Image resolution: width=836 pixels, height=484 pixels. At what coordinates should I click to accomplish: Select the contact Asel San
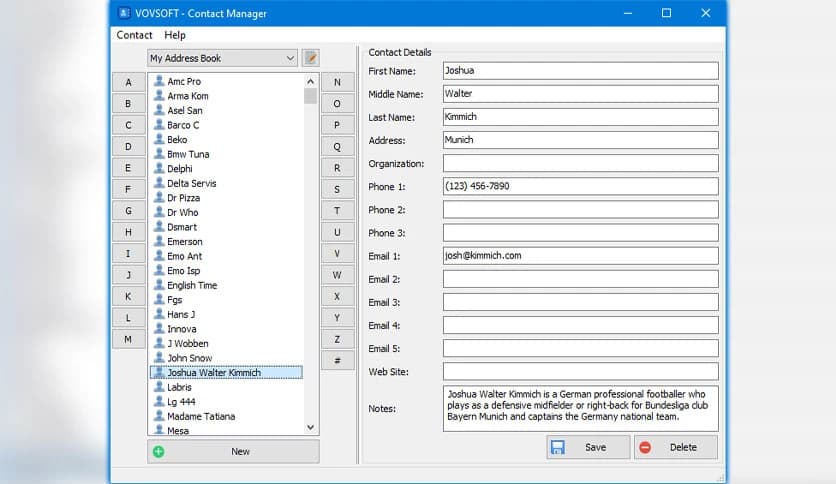[184, 110]
